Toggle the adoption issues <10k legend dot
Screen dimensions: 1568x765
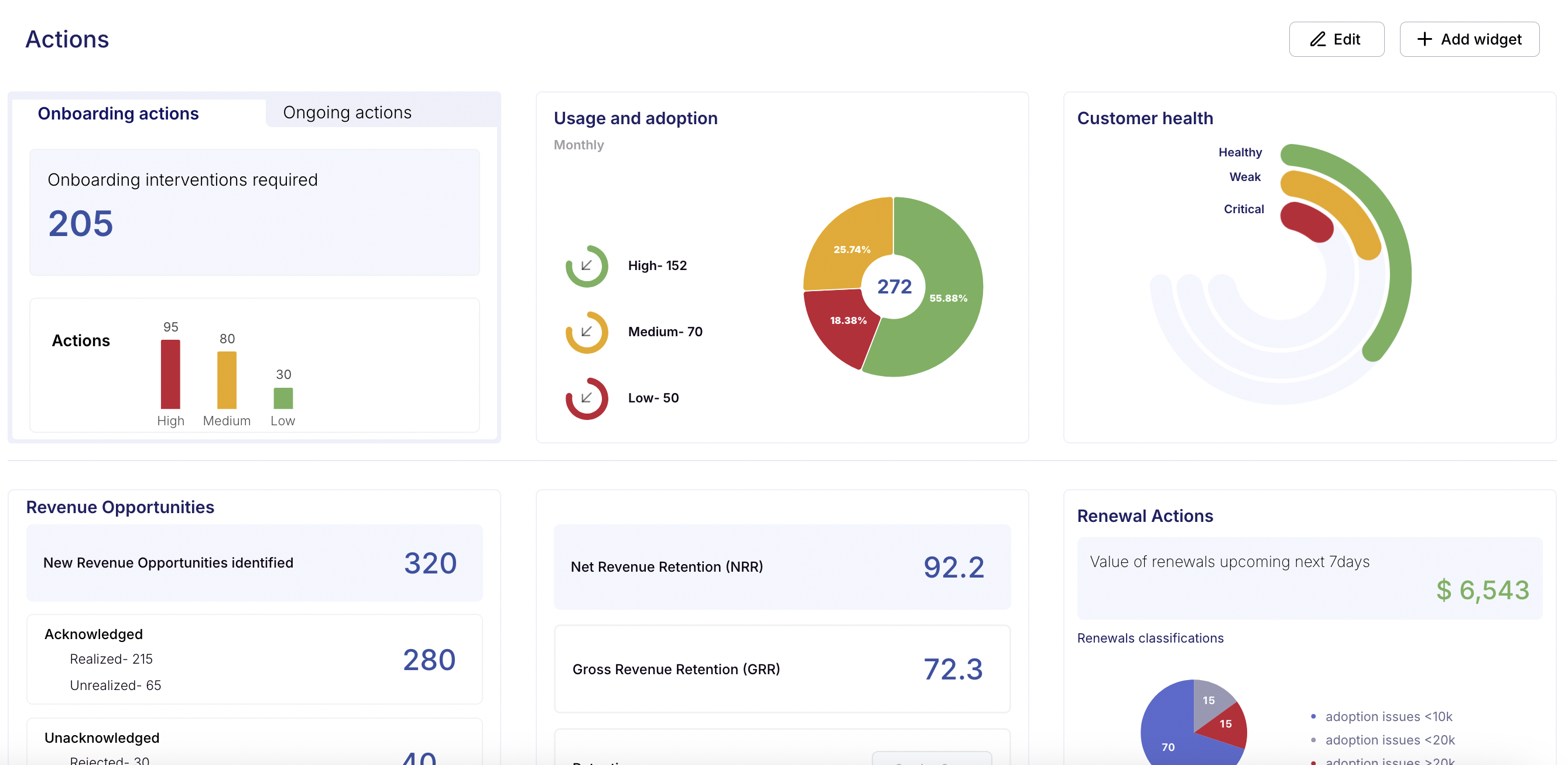[x=1313, y=716]
